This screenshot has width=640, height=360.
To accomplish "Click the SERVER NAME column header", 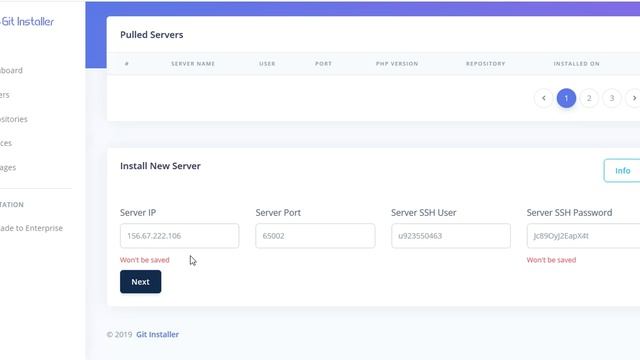I will tap(193, 64).
